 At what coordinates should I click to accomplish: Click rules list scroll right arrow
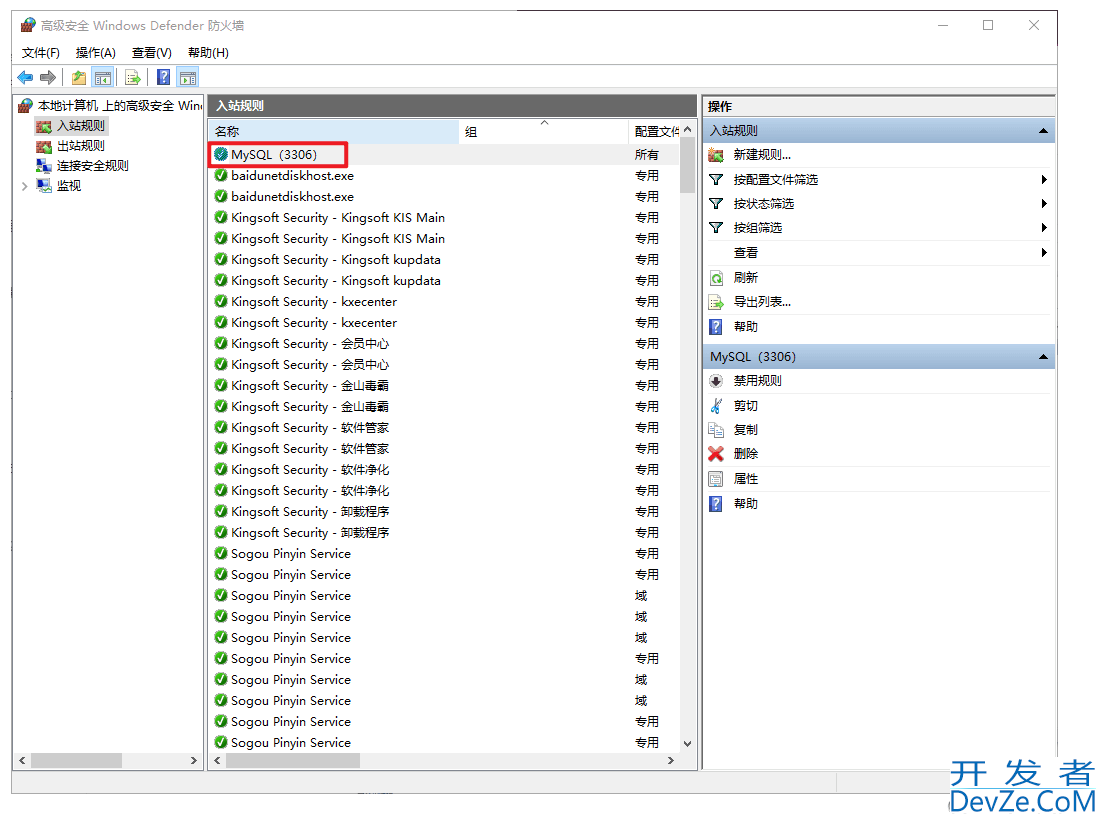click(x=670, y=760)
